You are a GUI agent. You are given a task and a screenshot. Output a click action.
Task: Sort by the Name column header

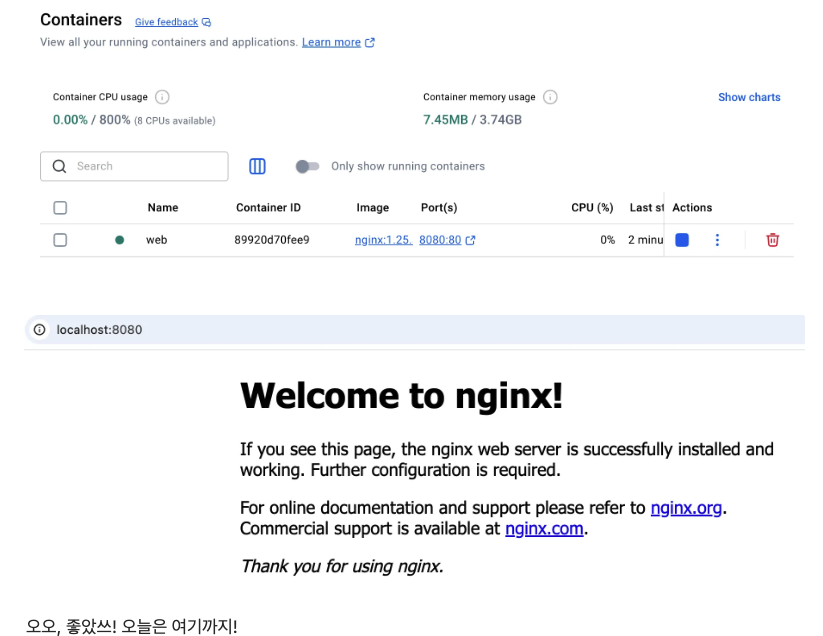coord(163,208)
